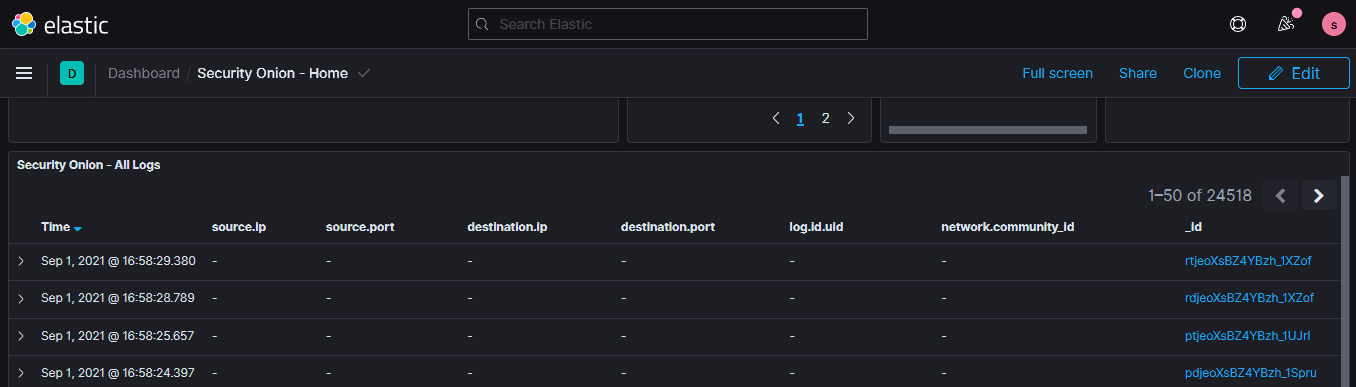1356x387 pixels.
Task: Open the green D space selector
Action: [x=71, y=73]
